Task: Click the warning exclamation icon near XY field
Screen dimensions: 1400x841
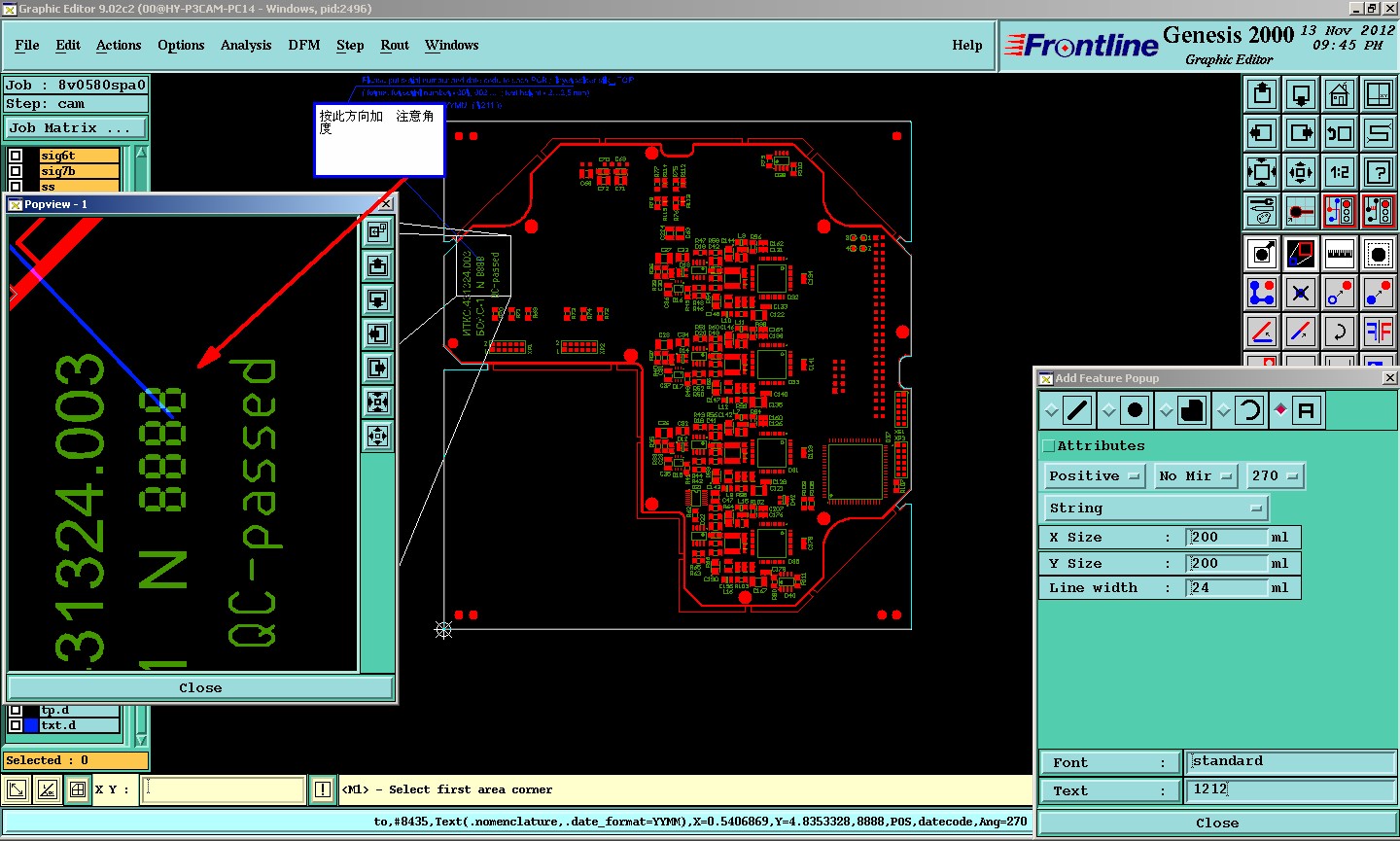Action: [x=323, y=789]
